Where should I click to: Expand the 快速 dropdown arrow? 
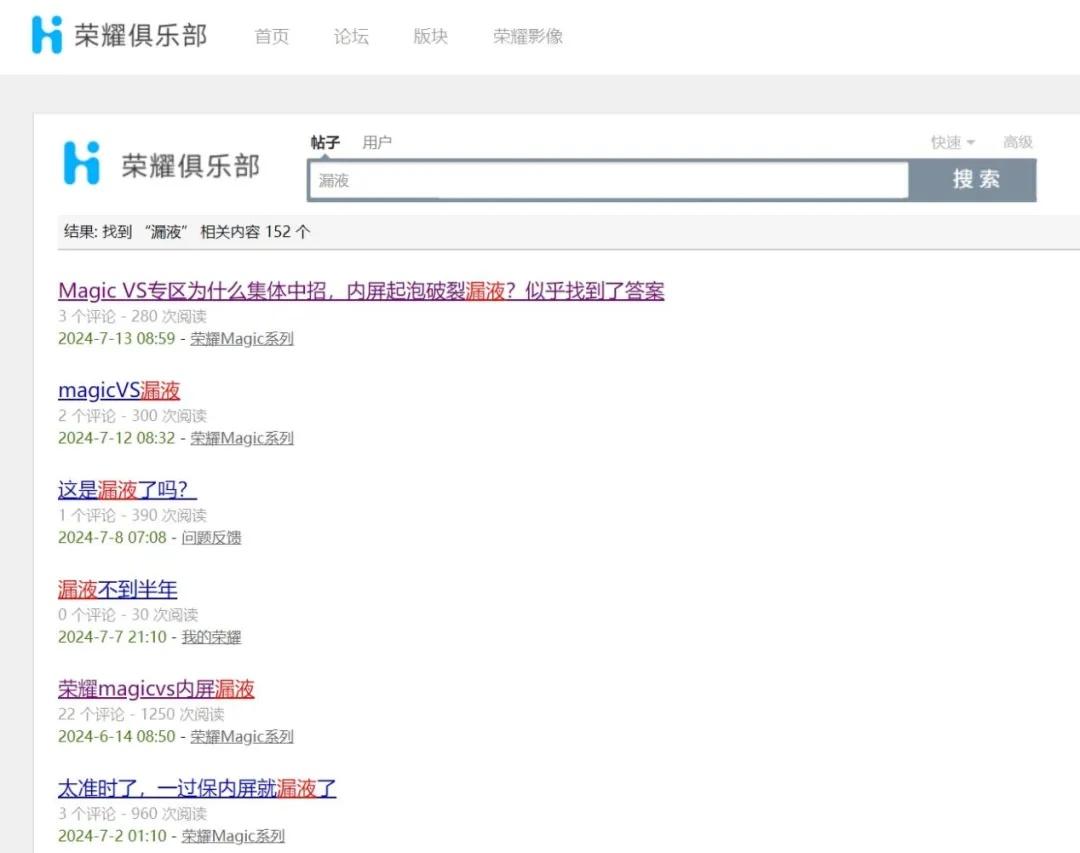[970, 143]
